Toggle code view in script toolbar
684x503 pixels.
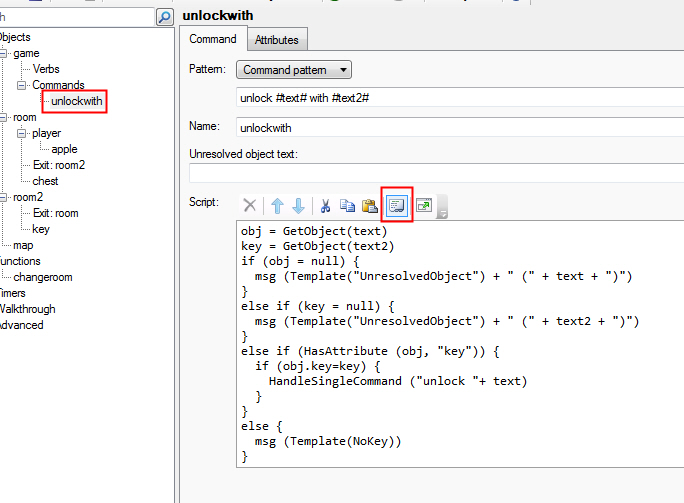[x=396, y=205]
